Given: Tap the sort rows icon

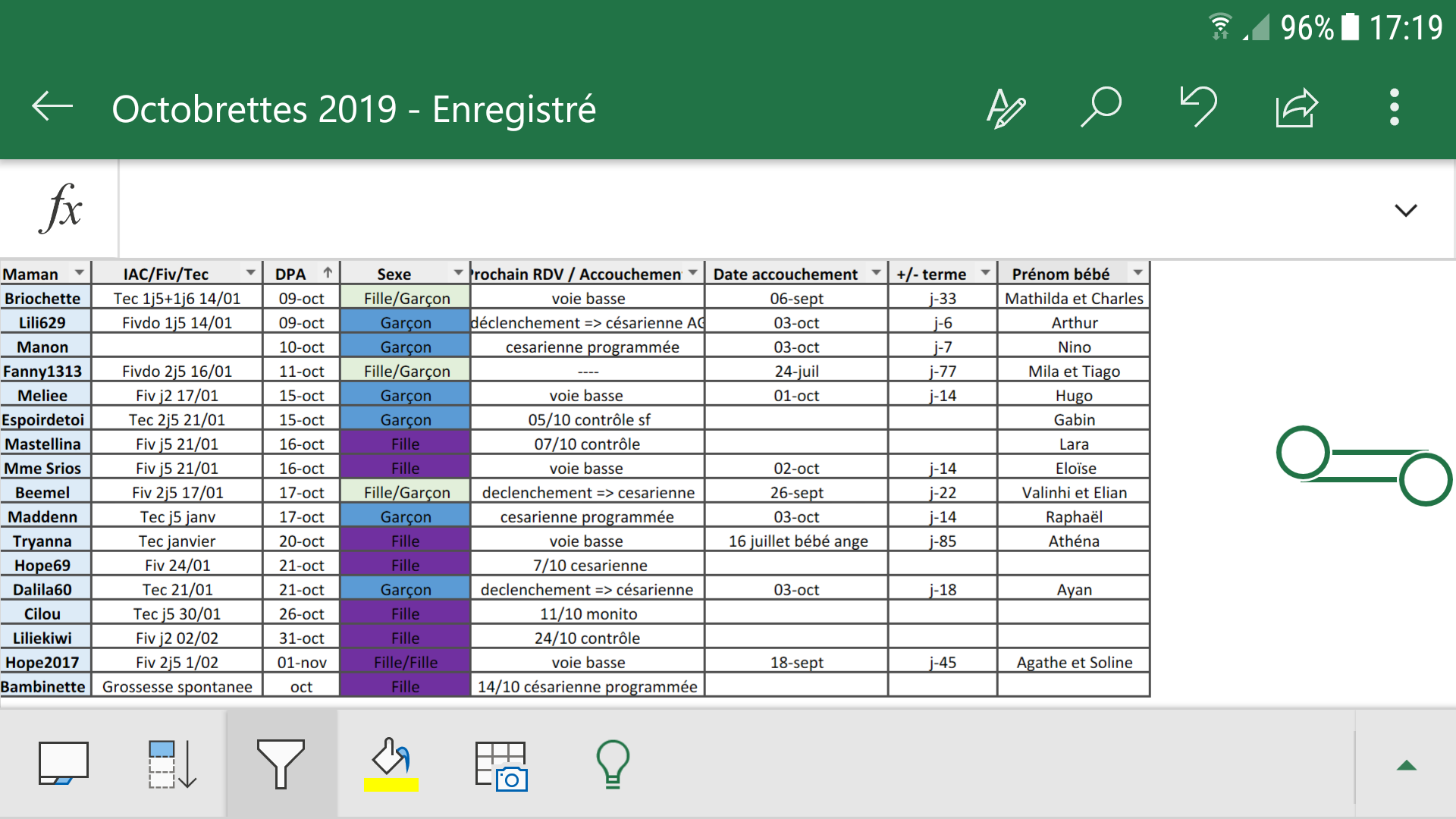Looking at the screenshot, I should tap(172, 764).
